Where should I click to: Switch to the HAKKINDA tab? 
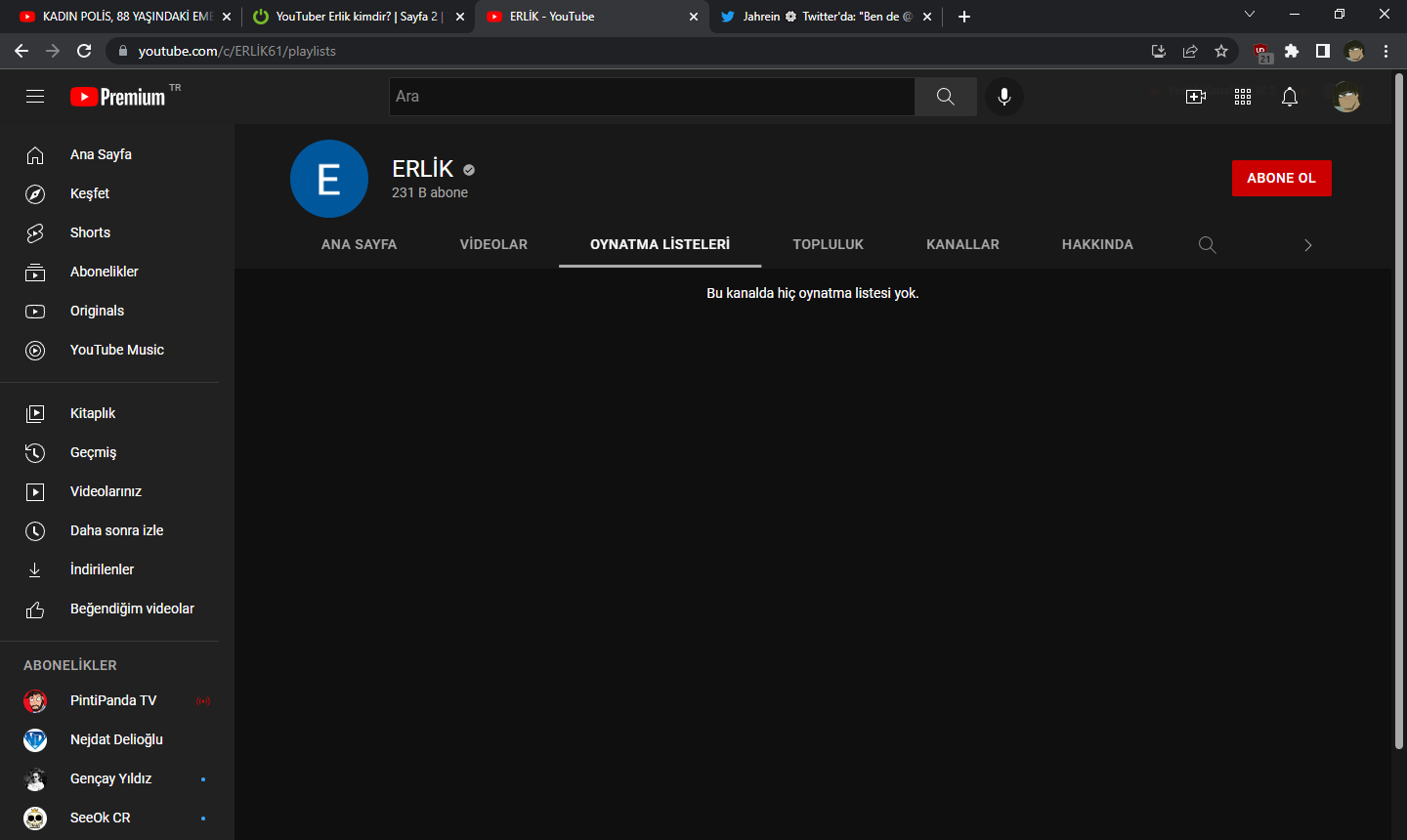point(1098,244)
